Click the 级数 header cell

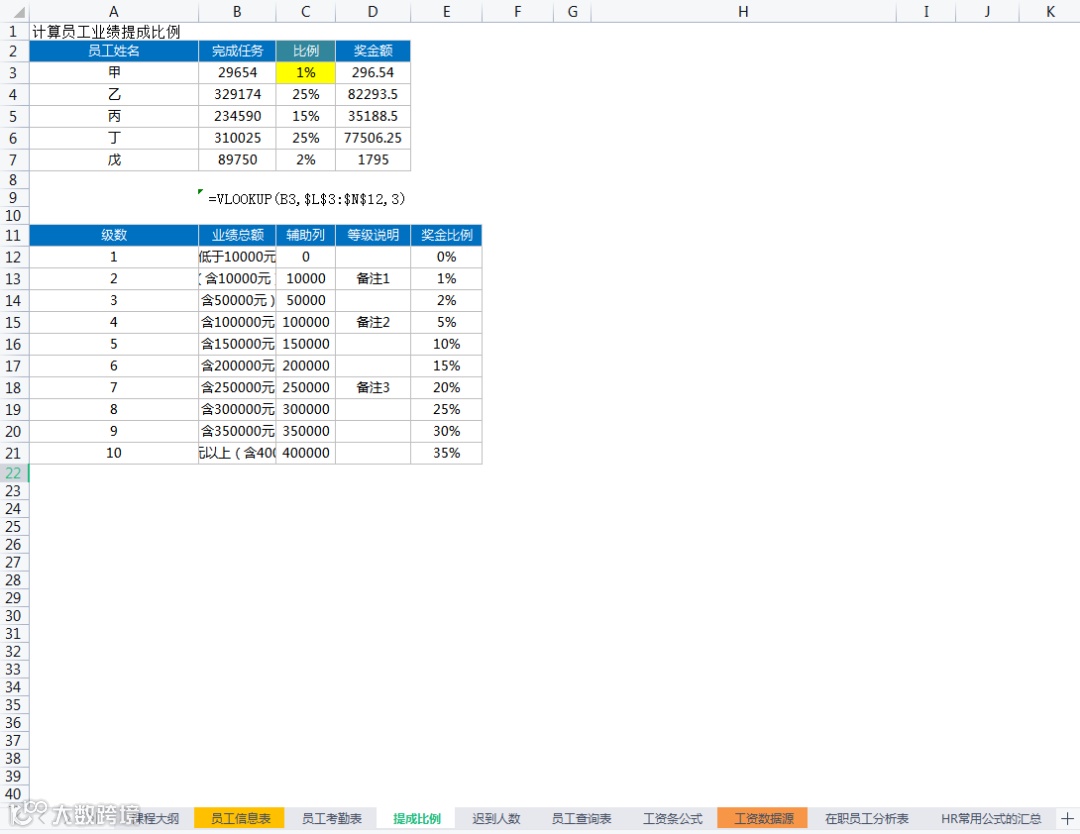pyautogui.click(x=114, y=236)
